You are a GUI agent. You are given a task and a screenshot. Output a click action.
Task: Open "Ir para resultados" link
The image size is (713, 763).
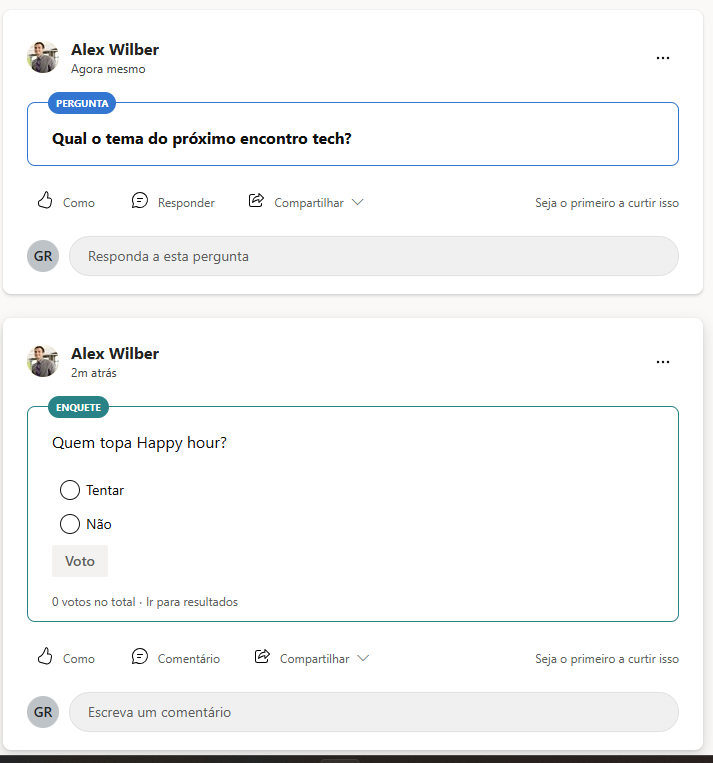coord(192,602)
